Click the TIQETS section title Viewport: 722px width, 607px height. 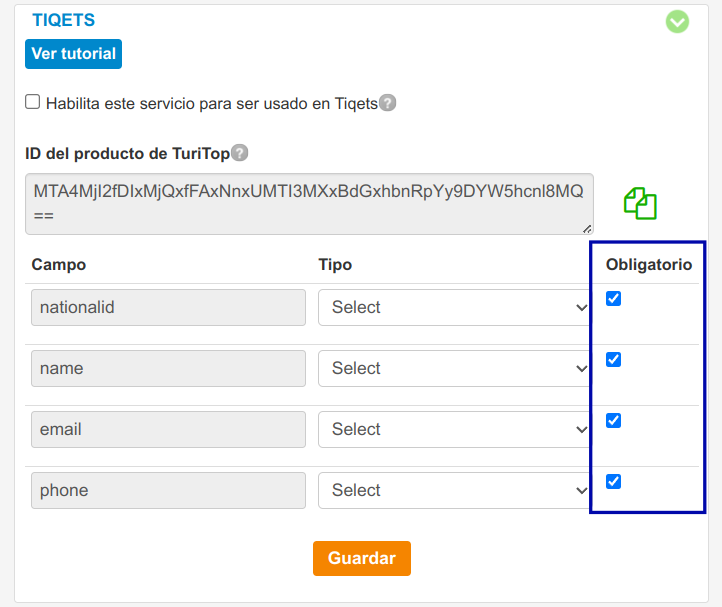tap(64, 20)
